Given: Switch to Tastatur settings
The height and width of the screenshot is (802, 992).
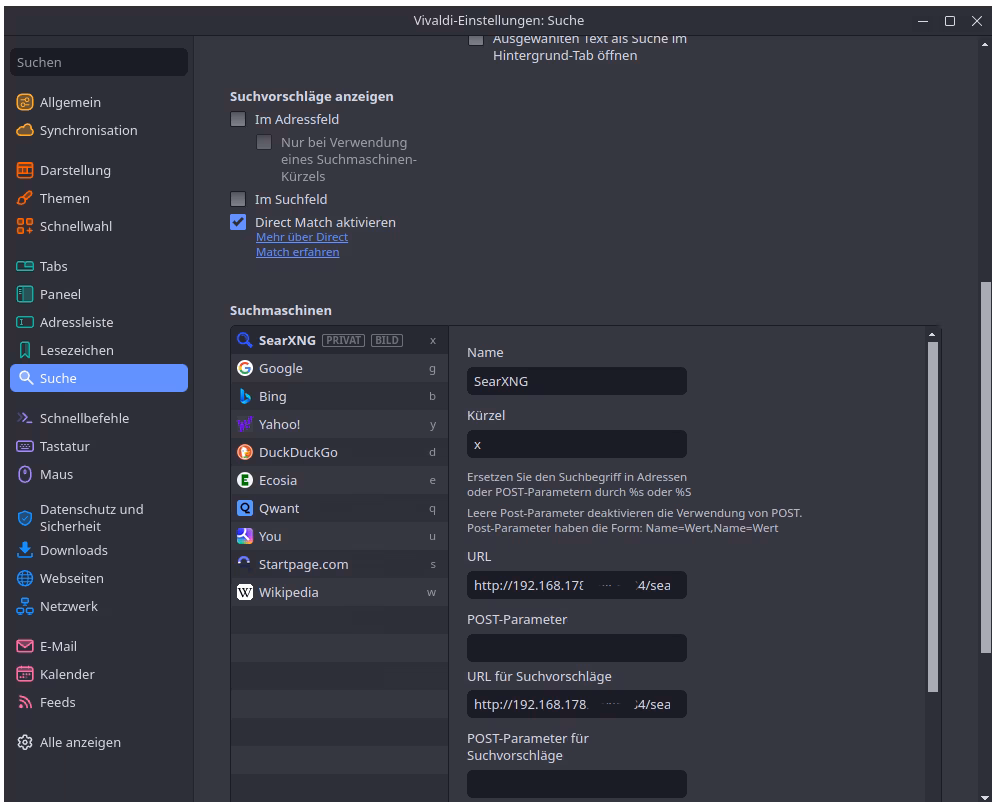Looking at the screenshot, I should (x=99, y=446).
